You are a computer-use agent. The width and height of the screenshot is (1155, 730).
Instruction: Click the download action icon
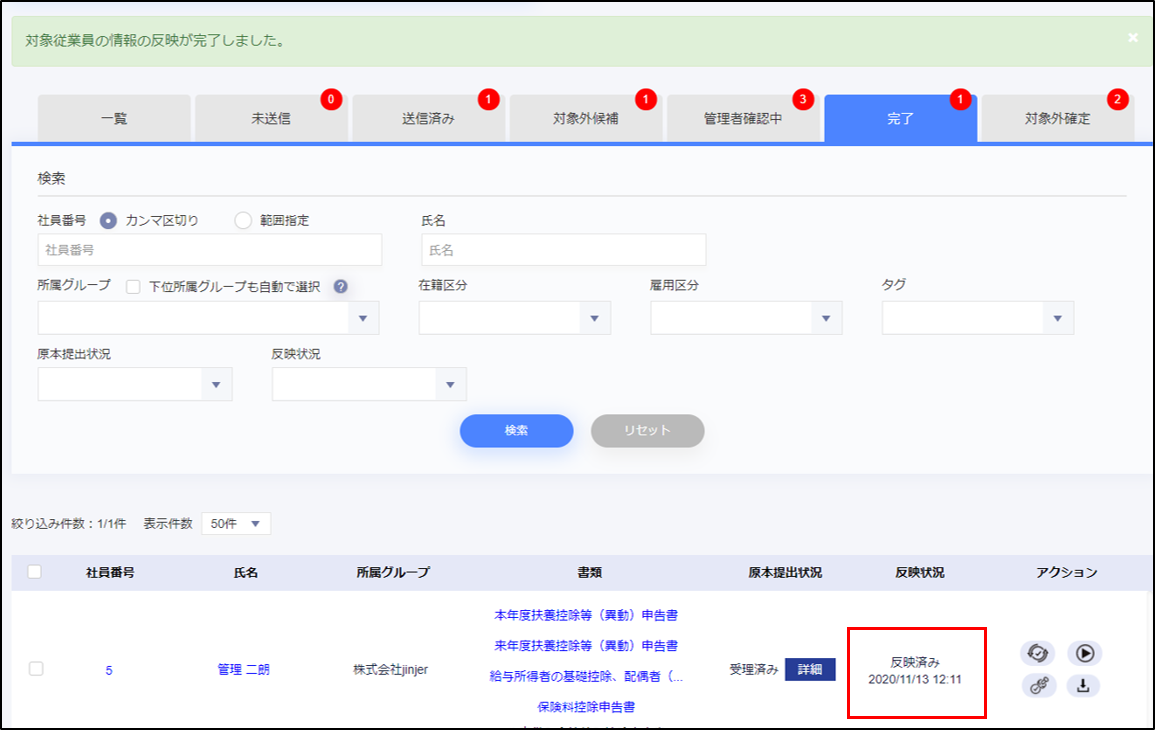pyautogui.click(x=1084, y=686)
